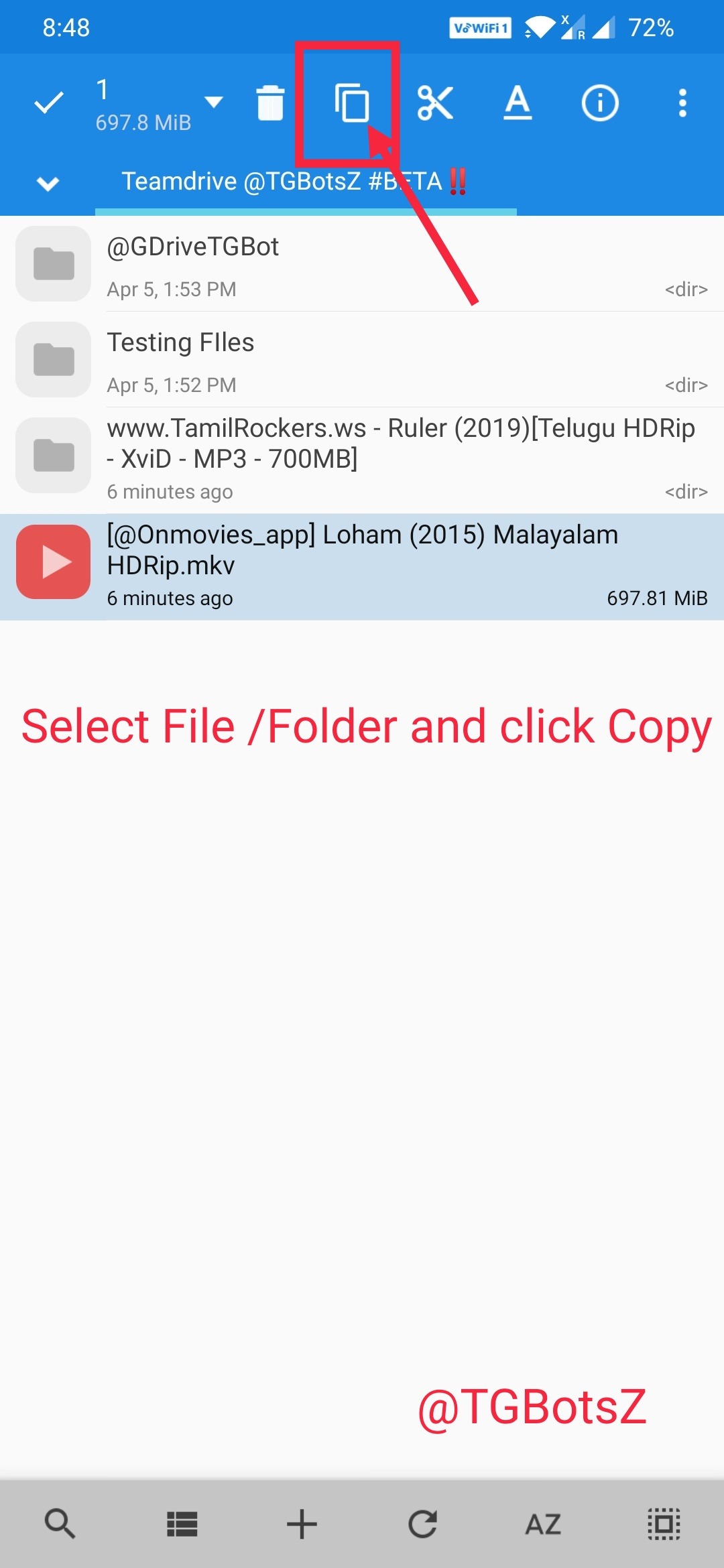The width and height of the screenshot is (724, 1568).
Task: Expand the chevron beside Teamdrive tab
Action: (x=48, y=183)
